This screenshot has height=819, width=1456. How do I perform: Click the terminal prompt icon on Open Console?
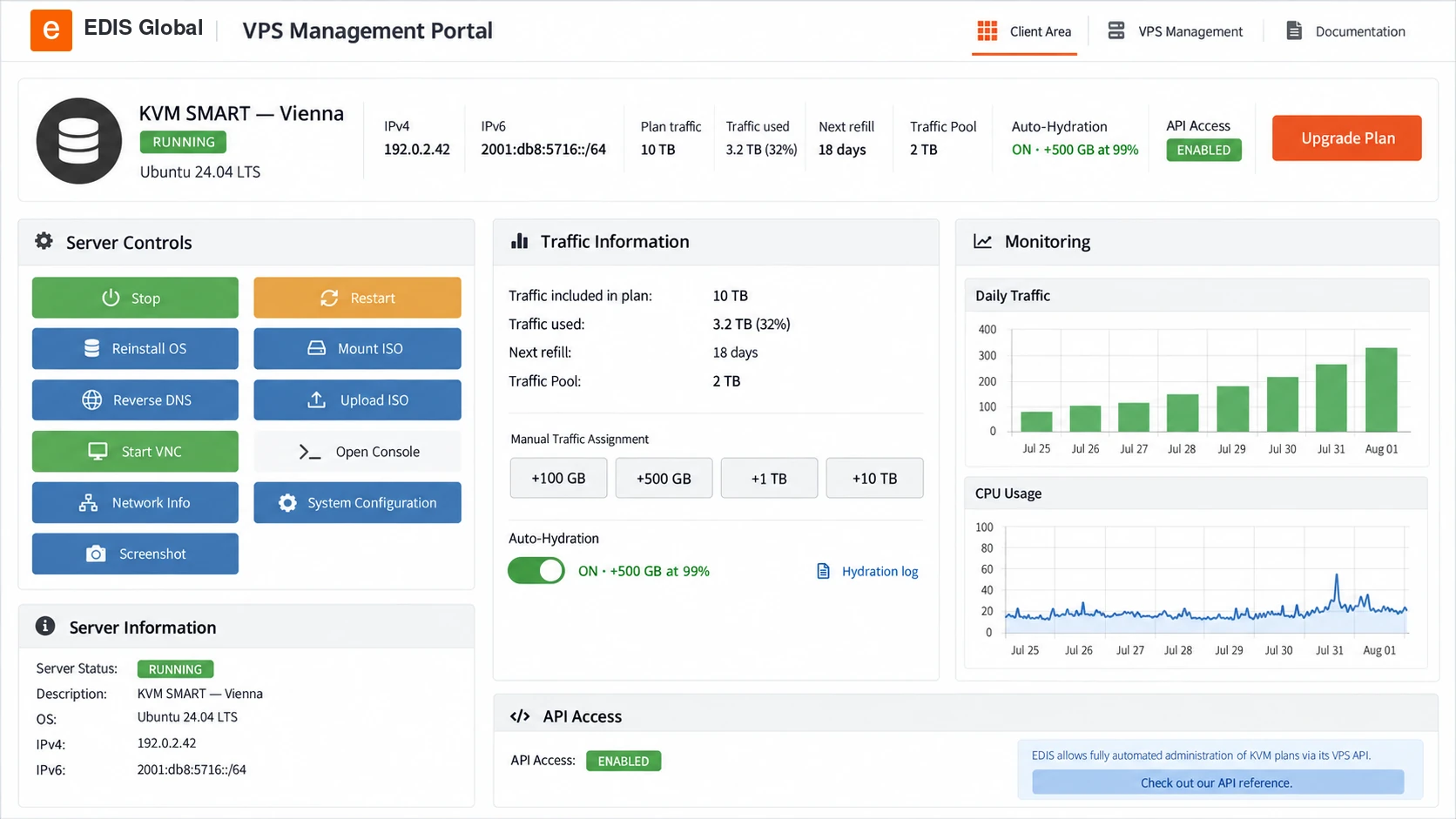click(x=310, y=452)
